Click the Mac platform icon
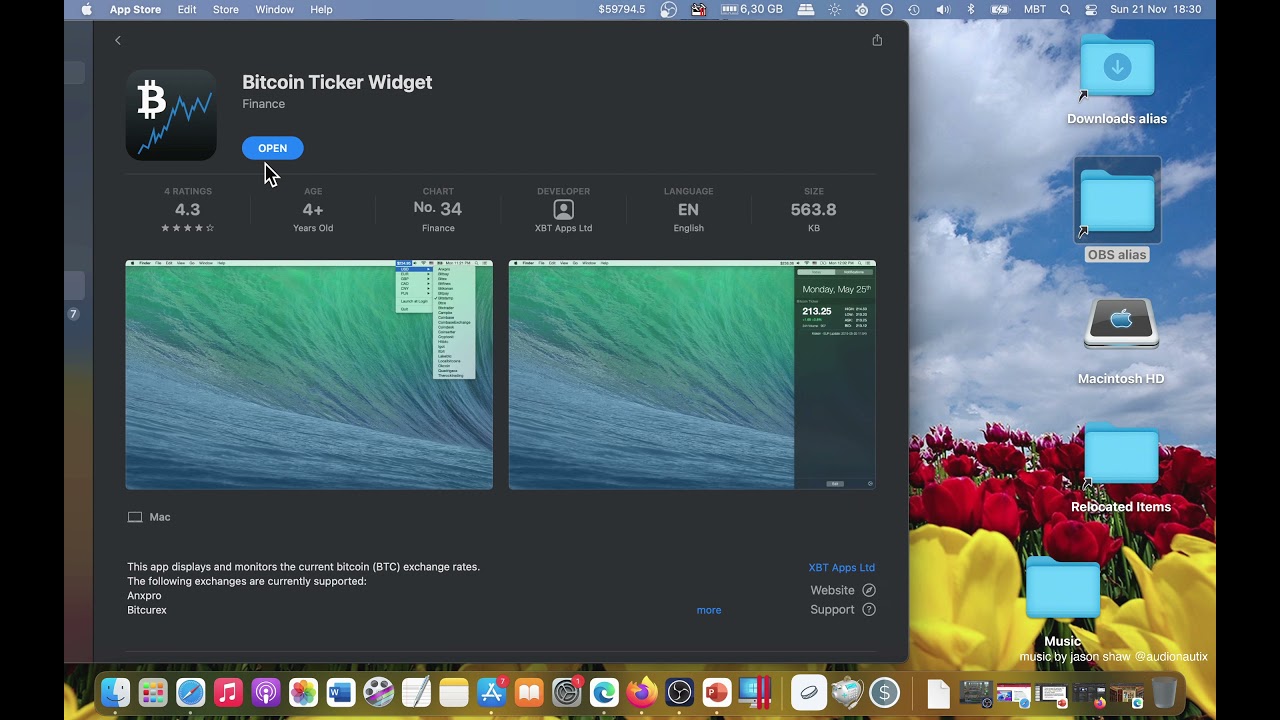Viewport: 1280px width, 720px height. (135, 517)
